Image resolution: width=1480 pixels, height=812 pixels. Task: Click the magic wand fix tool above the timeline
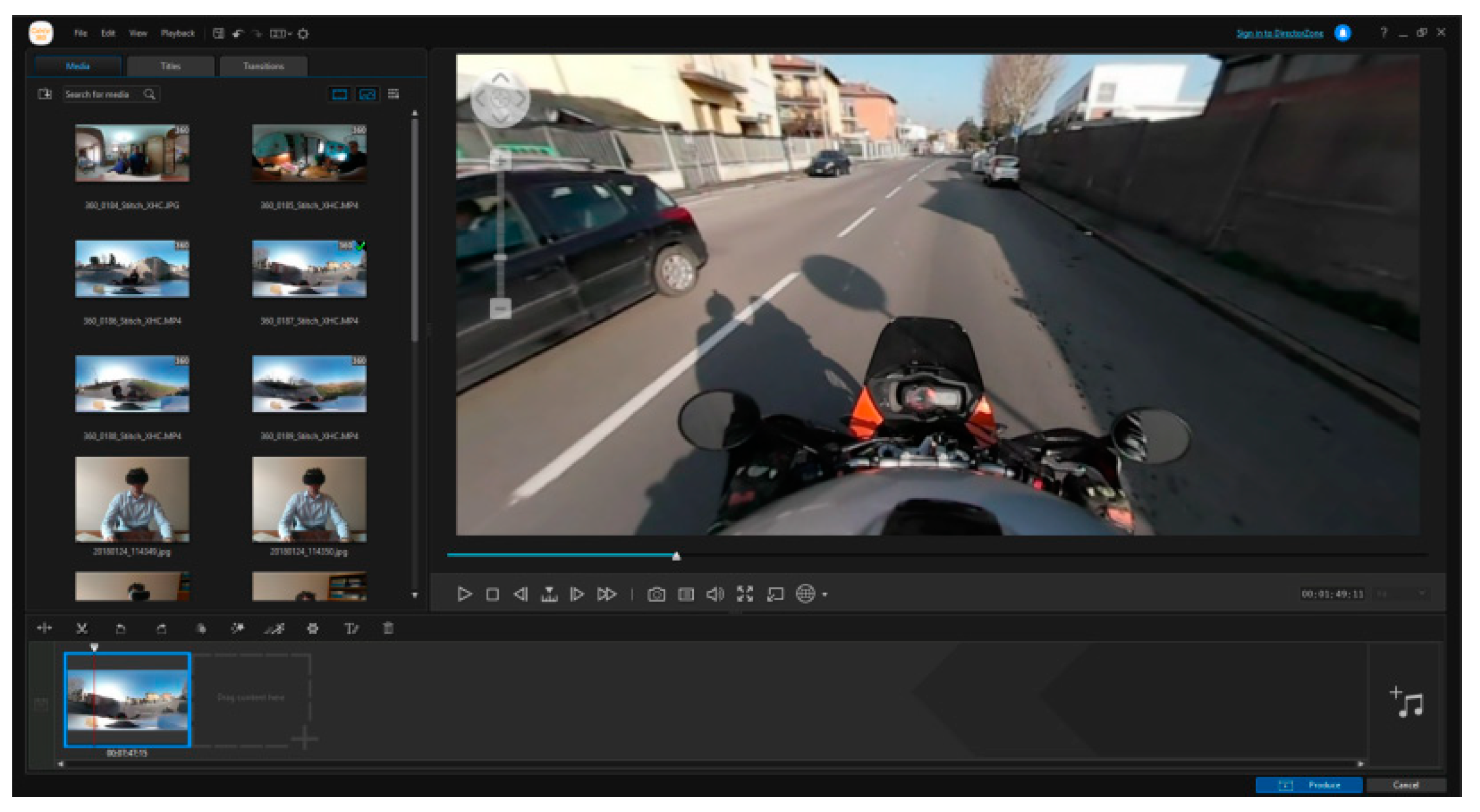pyautogui.click(x=237, y=629)
